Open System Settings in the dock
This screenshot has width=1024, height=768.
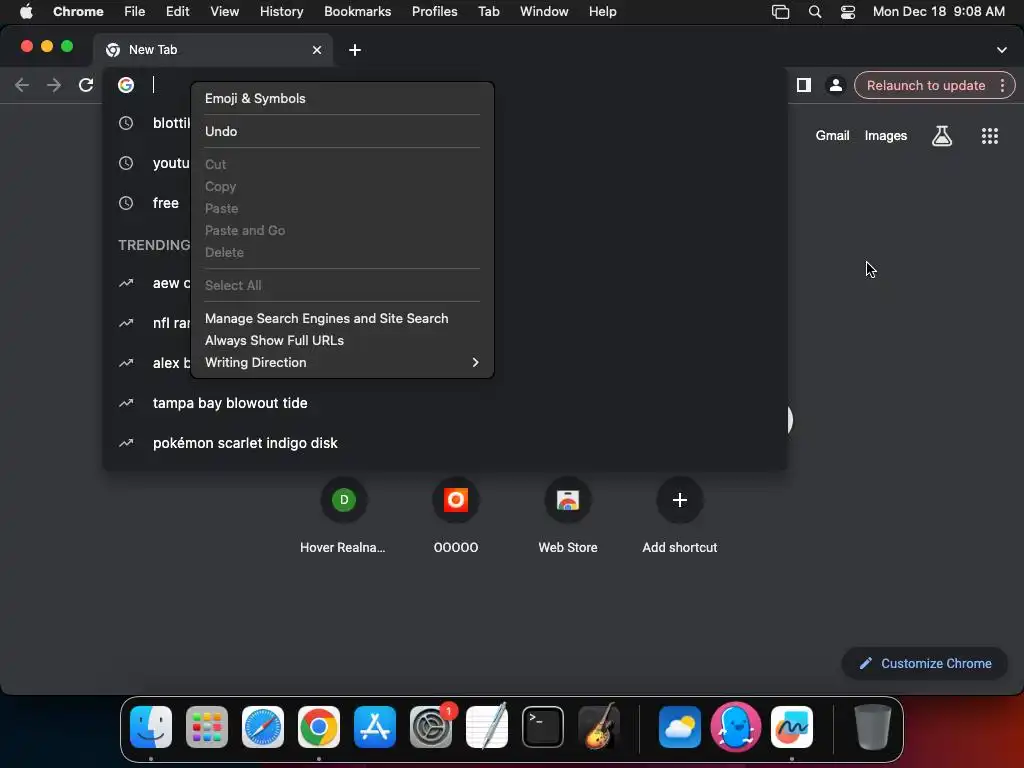point(431,726)
